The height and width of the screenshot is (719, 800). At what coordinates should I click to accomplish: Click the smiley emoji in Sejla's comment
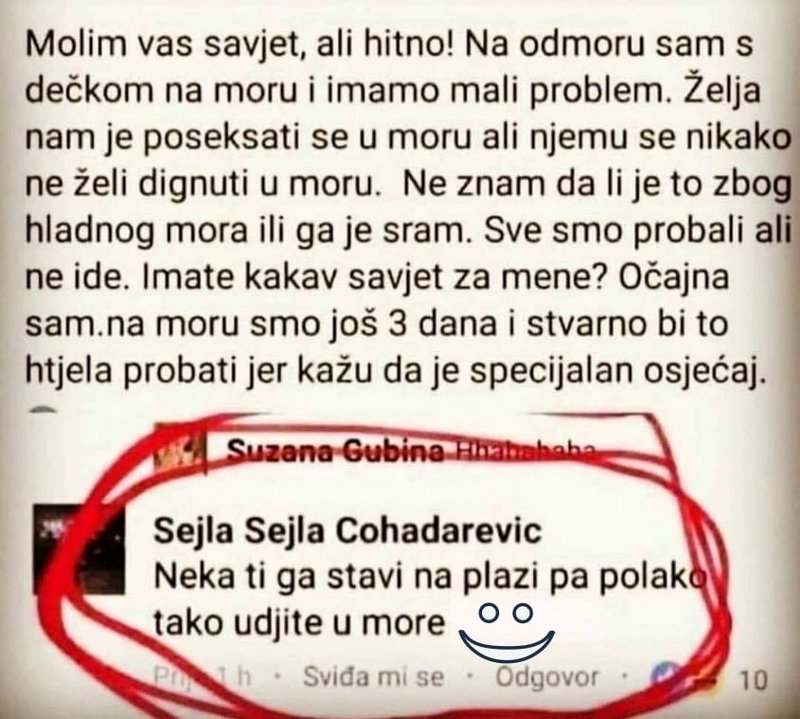click(x=507, y=631)
